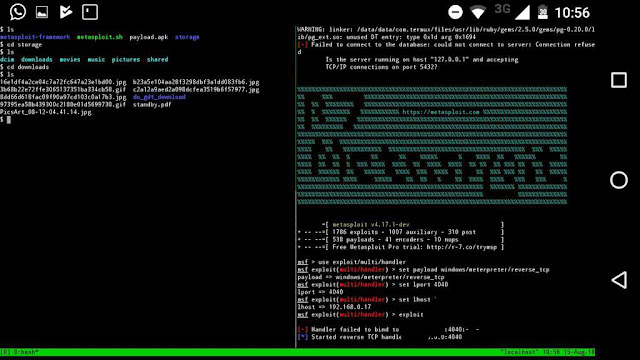Tap the Termux square notification icon
The image size is (640, 360).
click(x=90, y=12)
